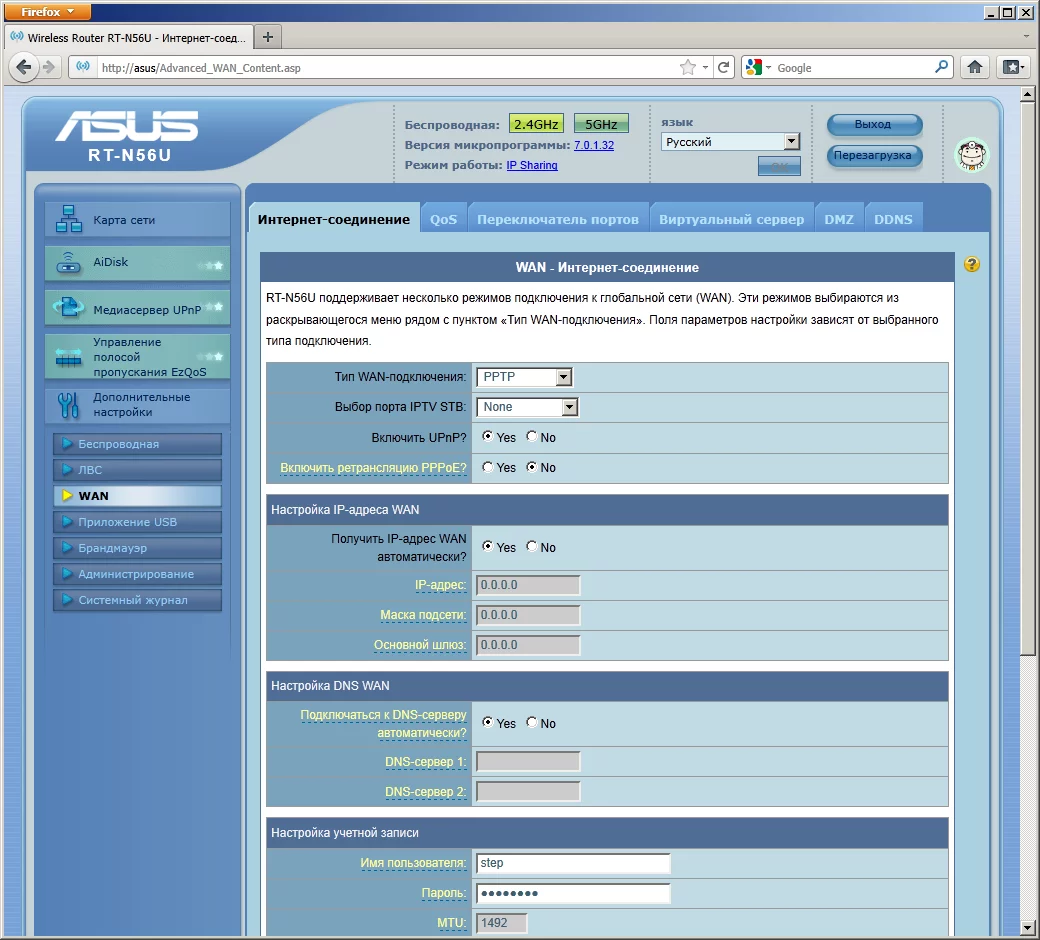This screenshot has width=1040, height=940.
Task: Click the Включить ретрансляцию PPPoE help link
Action: [x=373, y=468]
